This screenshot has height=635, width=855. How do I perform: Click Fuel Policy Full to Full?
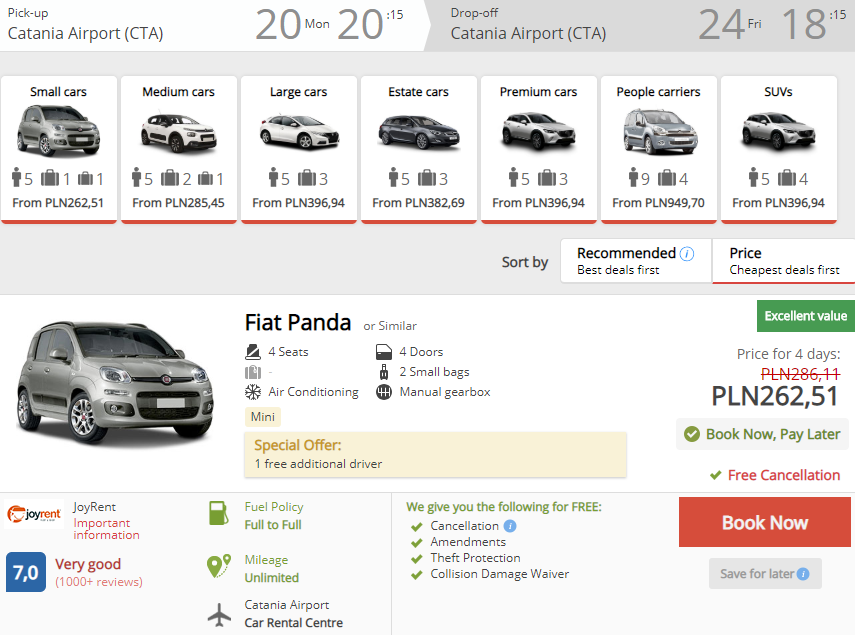(274, 516)
